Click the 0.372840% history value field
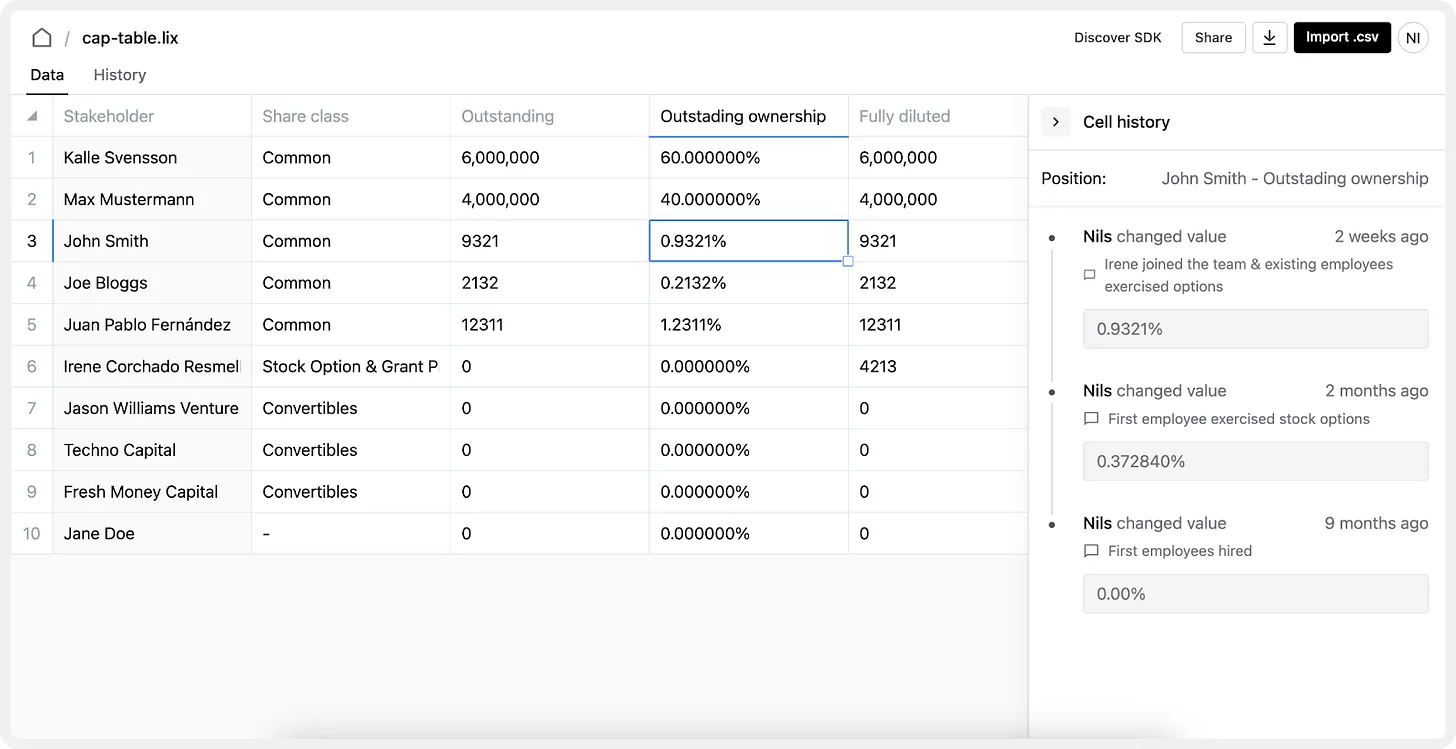Screen dimensions: 1456x749 coord(1255,461)
